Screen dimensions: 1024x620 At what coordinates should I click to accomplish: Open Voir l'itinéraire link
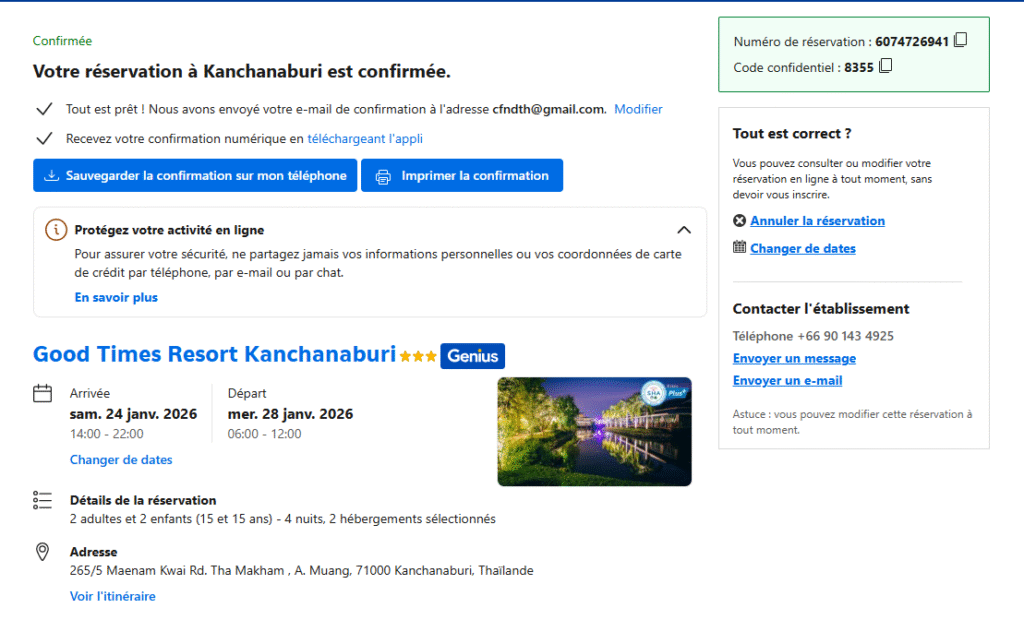(112, 596)
